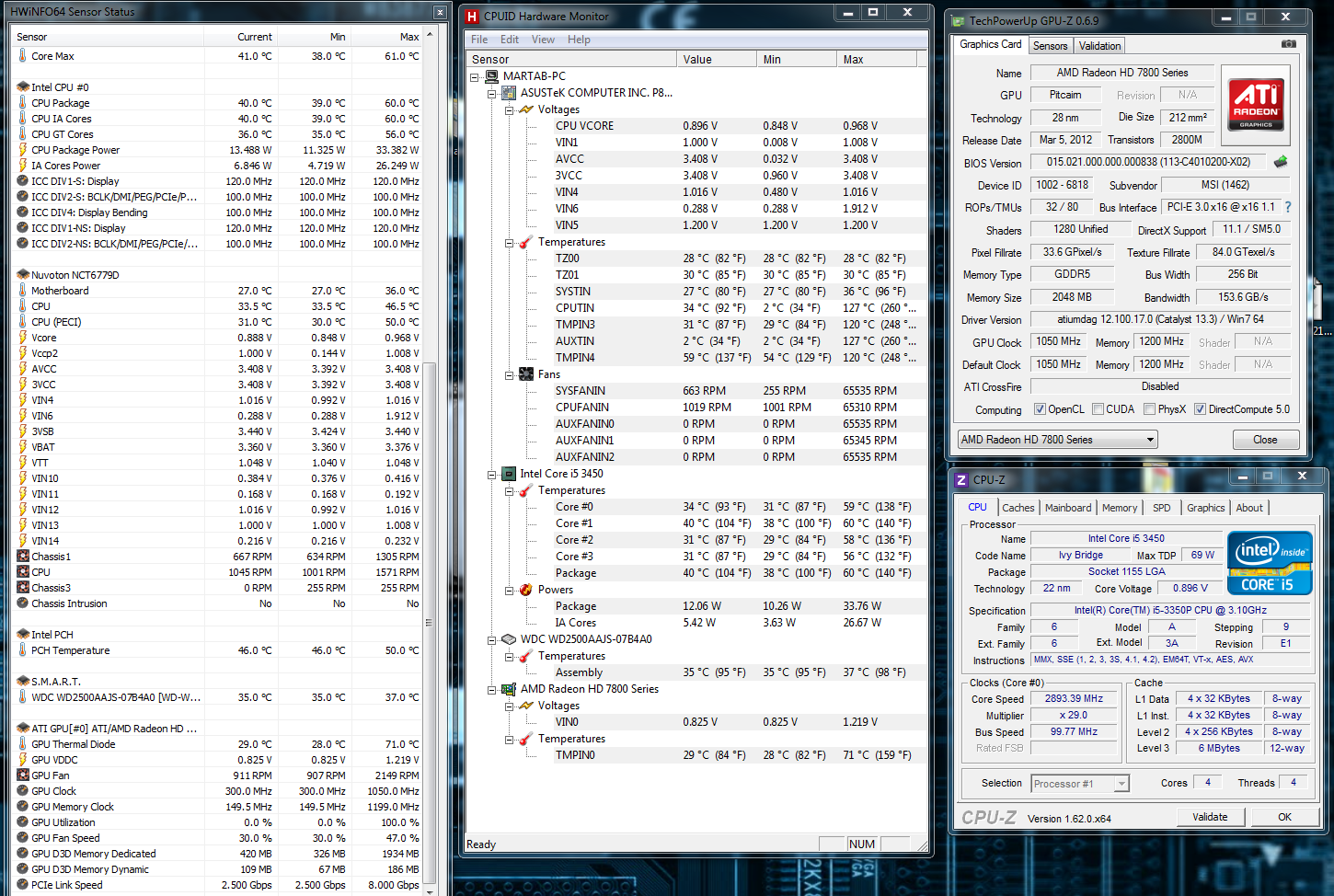Switch to the Mainboard tab in CPU-Z
The height and width of the screenshot is (896, 1334).
tap(1067, 508)
